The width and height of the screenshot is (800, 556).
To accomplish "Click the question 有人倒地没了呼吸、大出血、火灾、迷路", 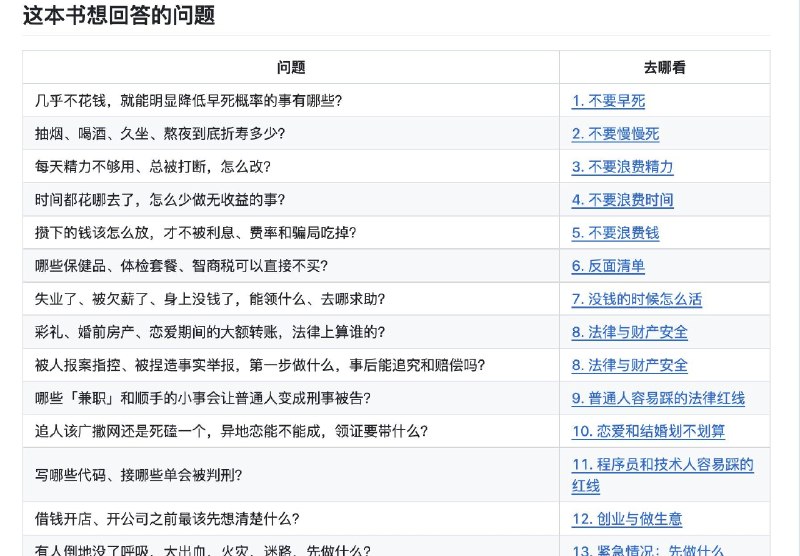I will [203, 550].
